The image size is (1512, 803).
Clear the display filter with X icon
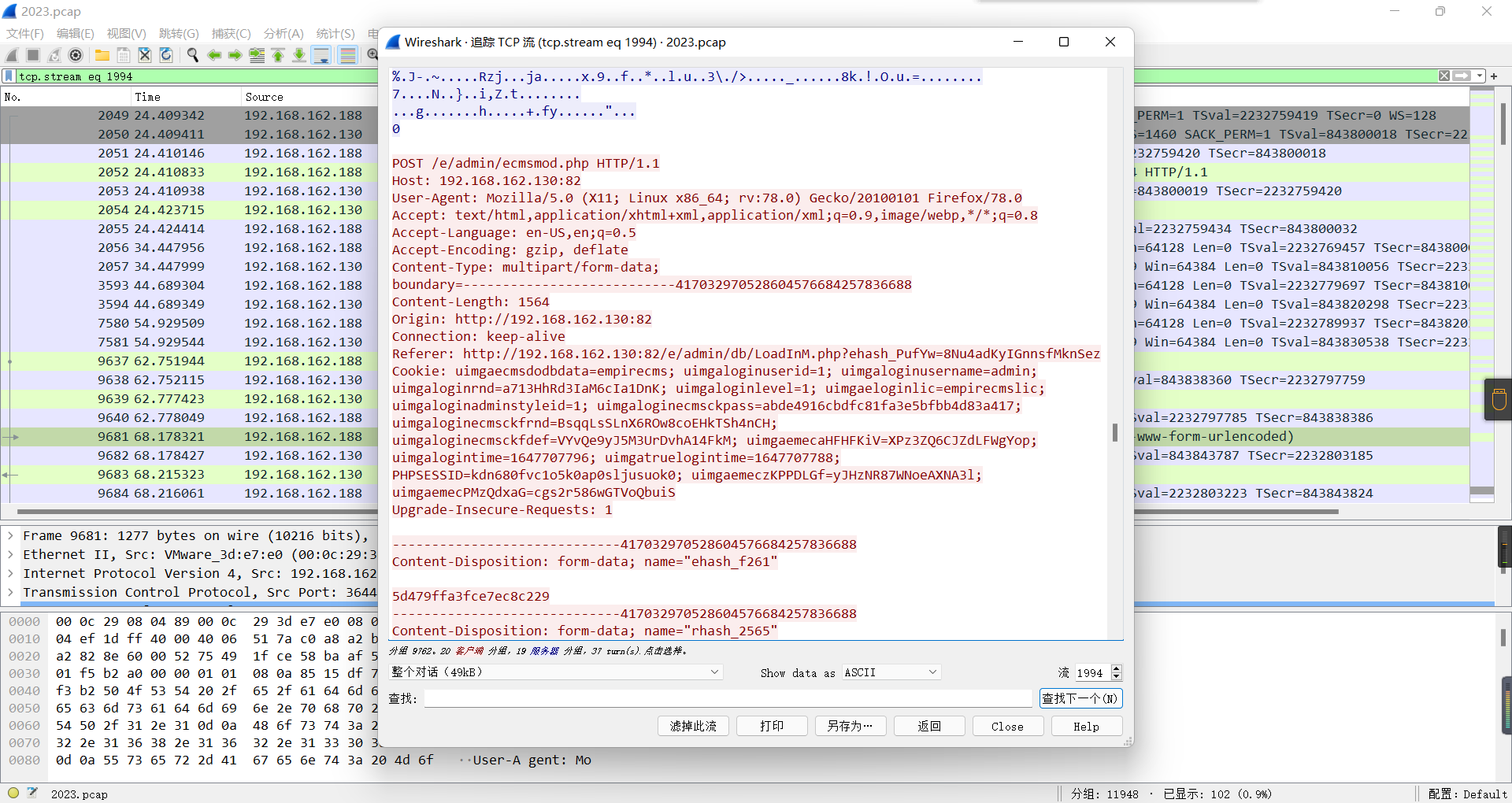(x=1444, y=76)
